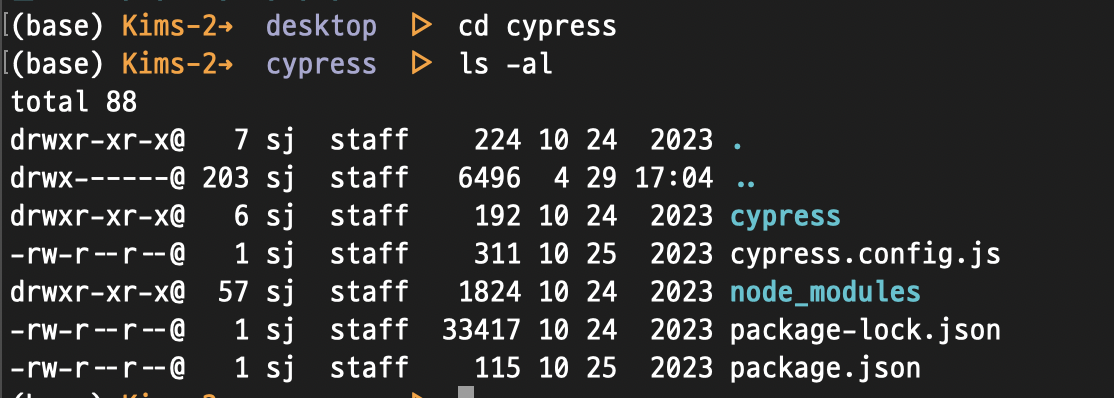Click the 'cd cypress' command text
Viewport: 1114px width, 398px height.
537,26
